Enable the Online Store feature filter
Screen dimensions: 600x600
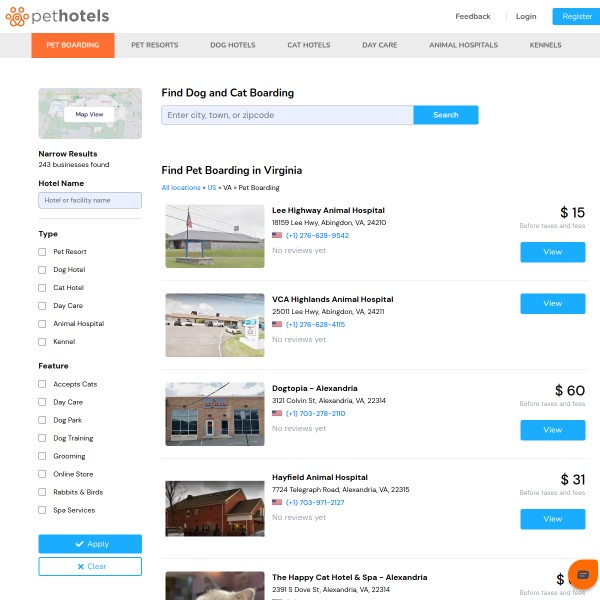coord(42,474)
